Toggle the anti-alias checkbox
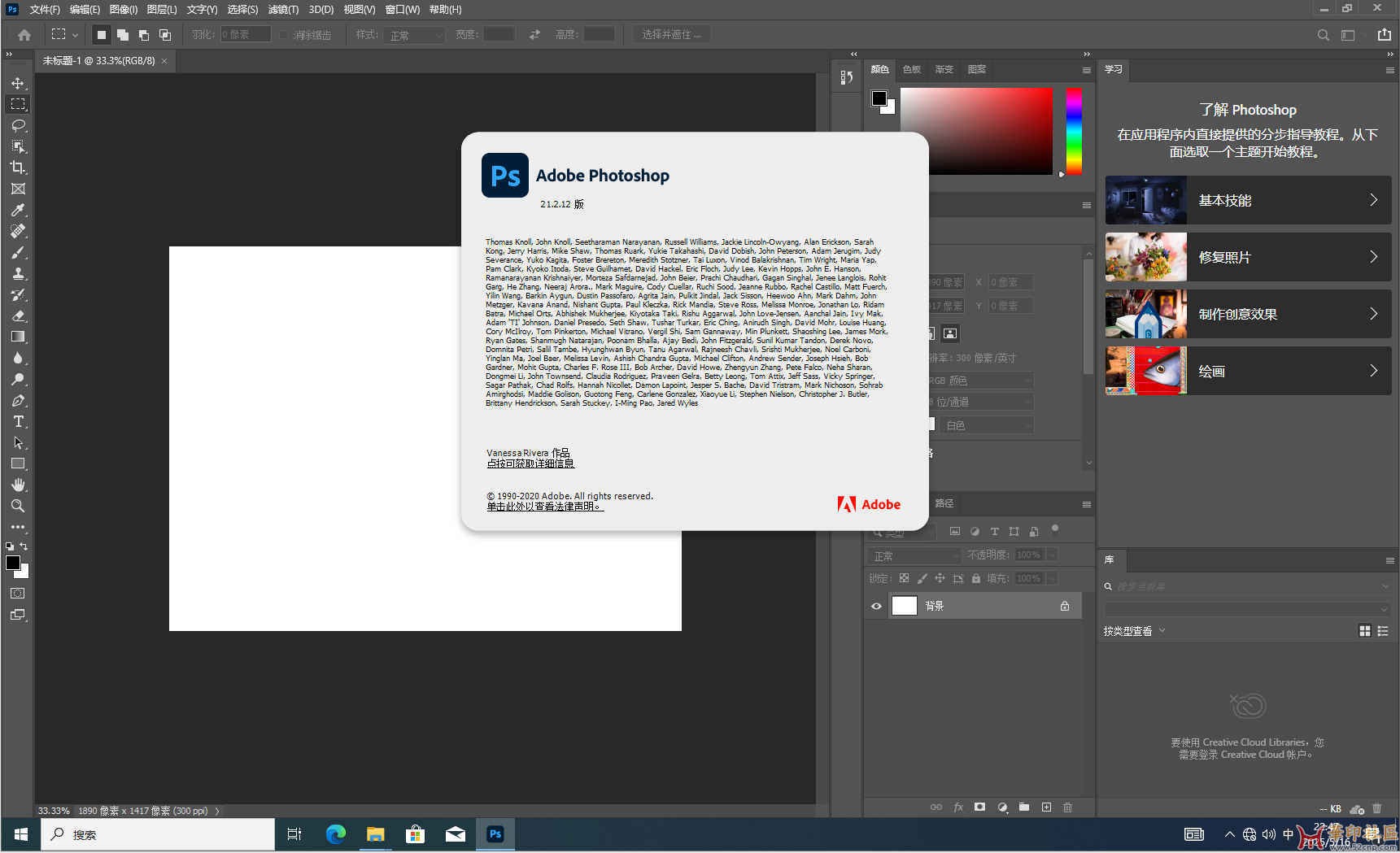Screen dimensions: 1400x853 tap(284, 35)
